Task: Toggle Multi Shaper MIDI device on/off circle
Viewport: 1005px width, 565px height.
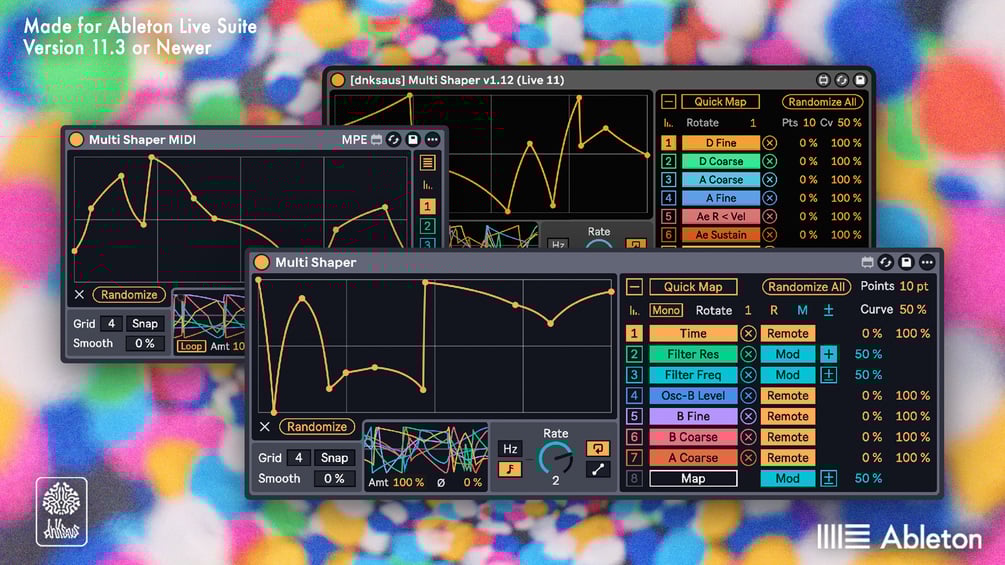Action: click(x=76, y=140)
